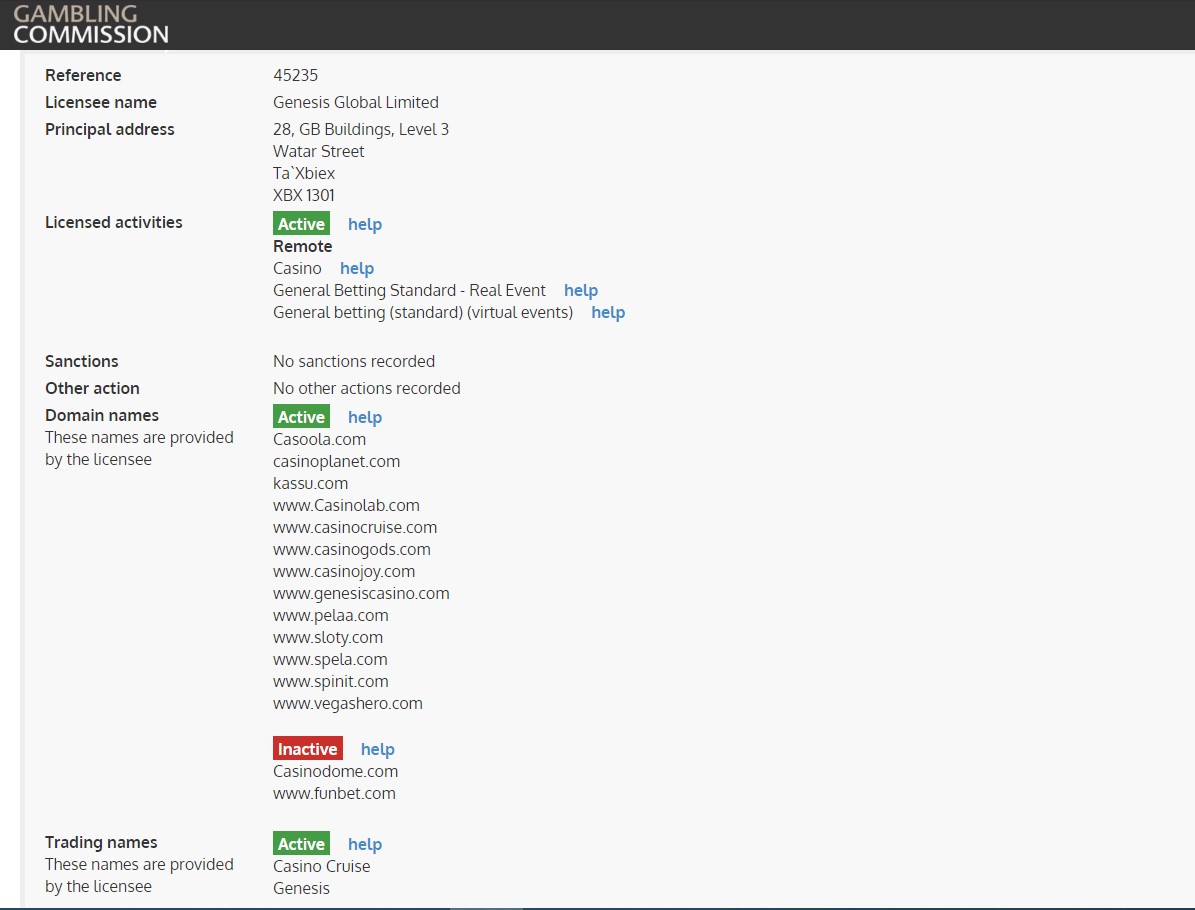Select domain www.casinocruise.com
This screenshot has height=910, width=1195.
point(355,528)
